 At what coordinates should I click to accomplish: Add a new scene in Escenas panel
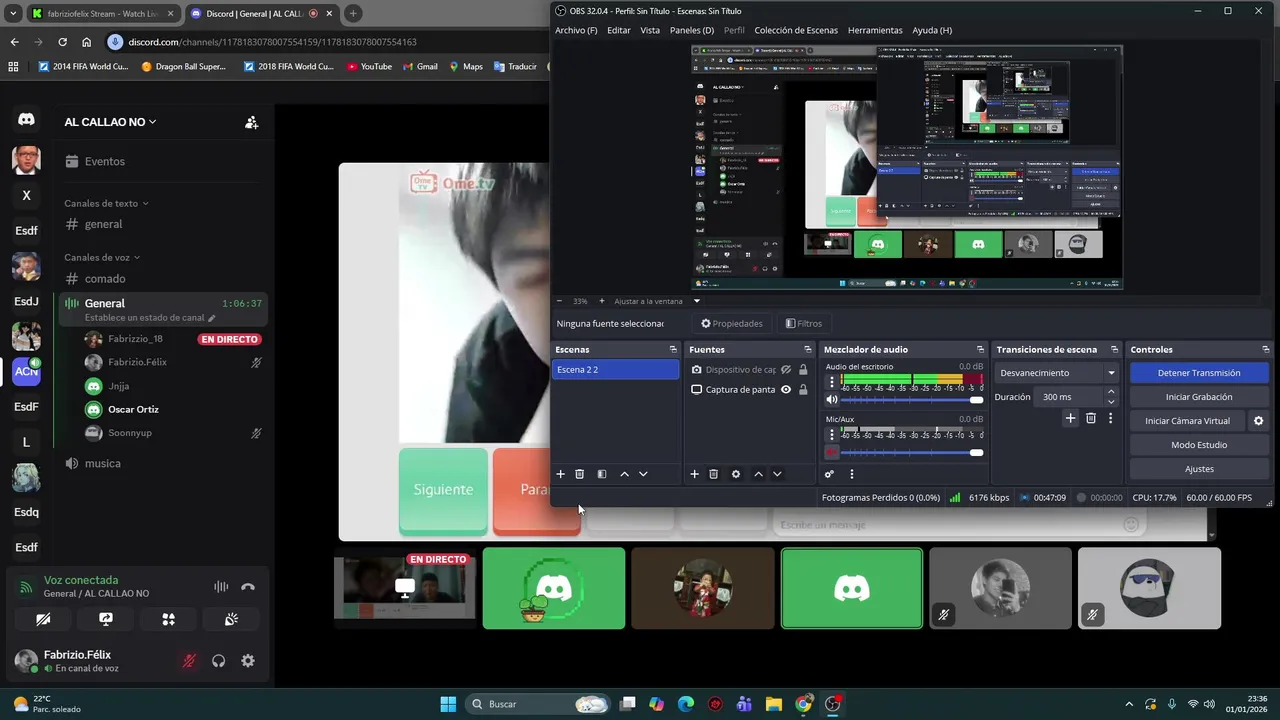[561, 474]
